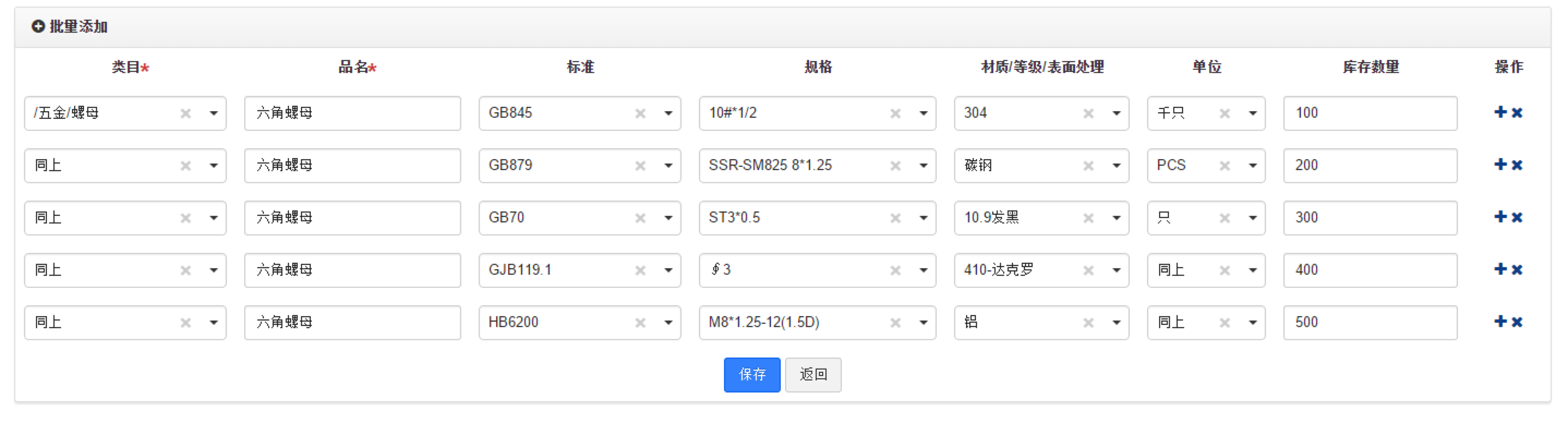This screenshot has height=423, width=1568.
Task: Edit 六角螺母 name field in GB70 row
Action: click(x=352, y=218)
